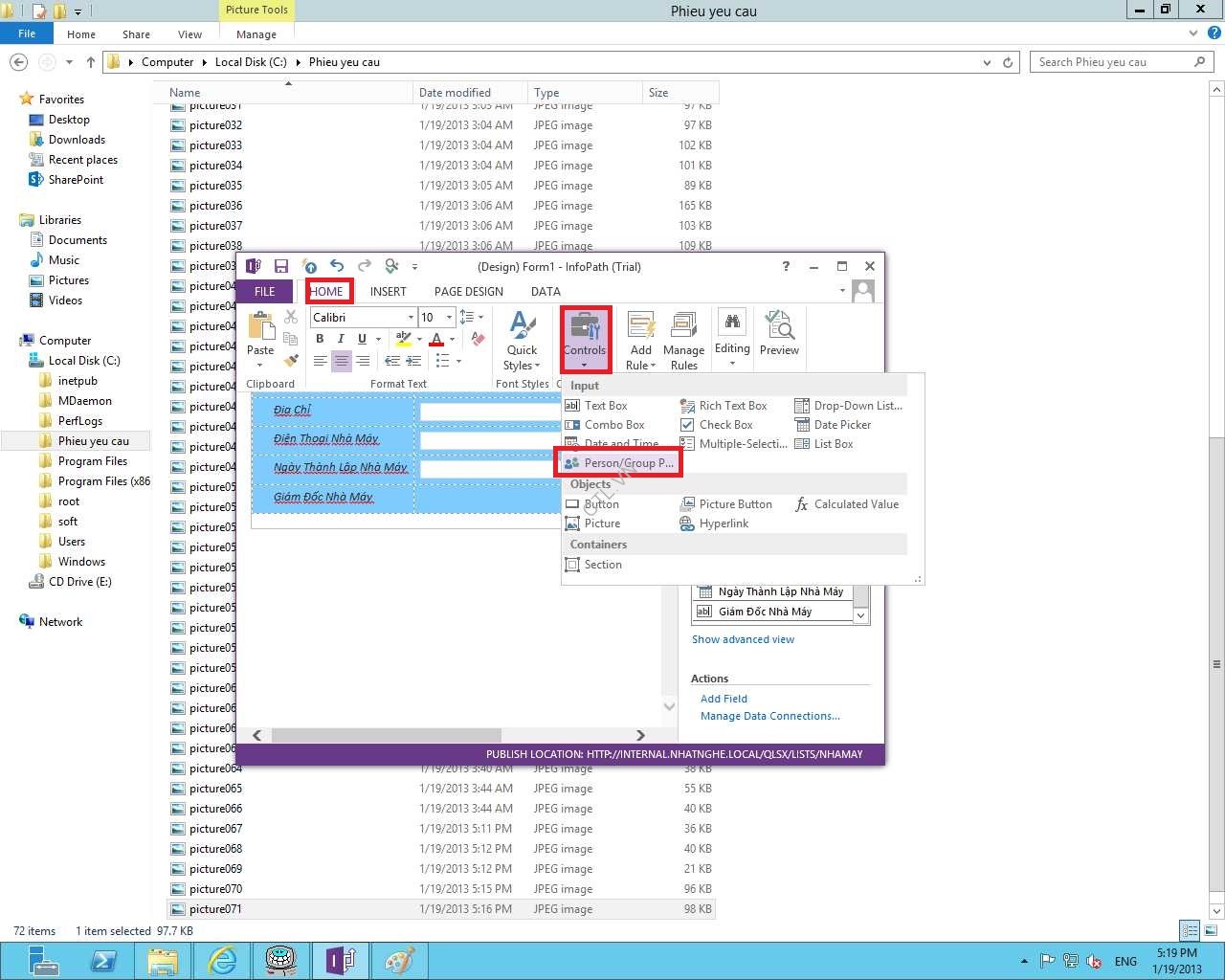This screenshot has height=980, width=1225.
Task: Open the INSERT ribbon tab
Action: (388, 292)
